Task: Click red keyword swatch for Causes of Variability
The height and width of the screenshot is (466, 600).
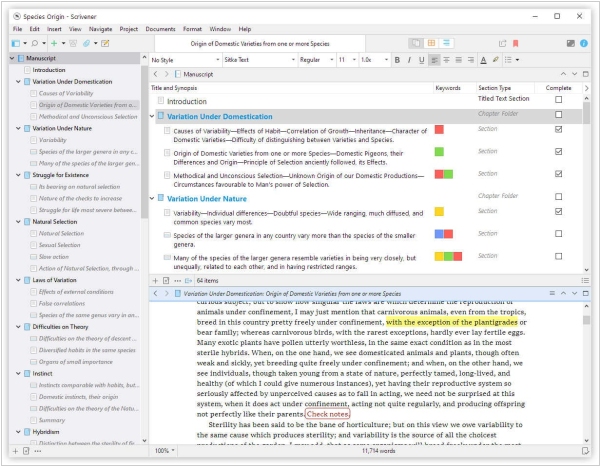Action: [439, 129]
